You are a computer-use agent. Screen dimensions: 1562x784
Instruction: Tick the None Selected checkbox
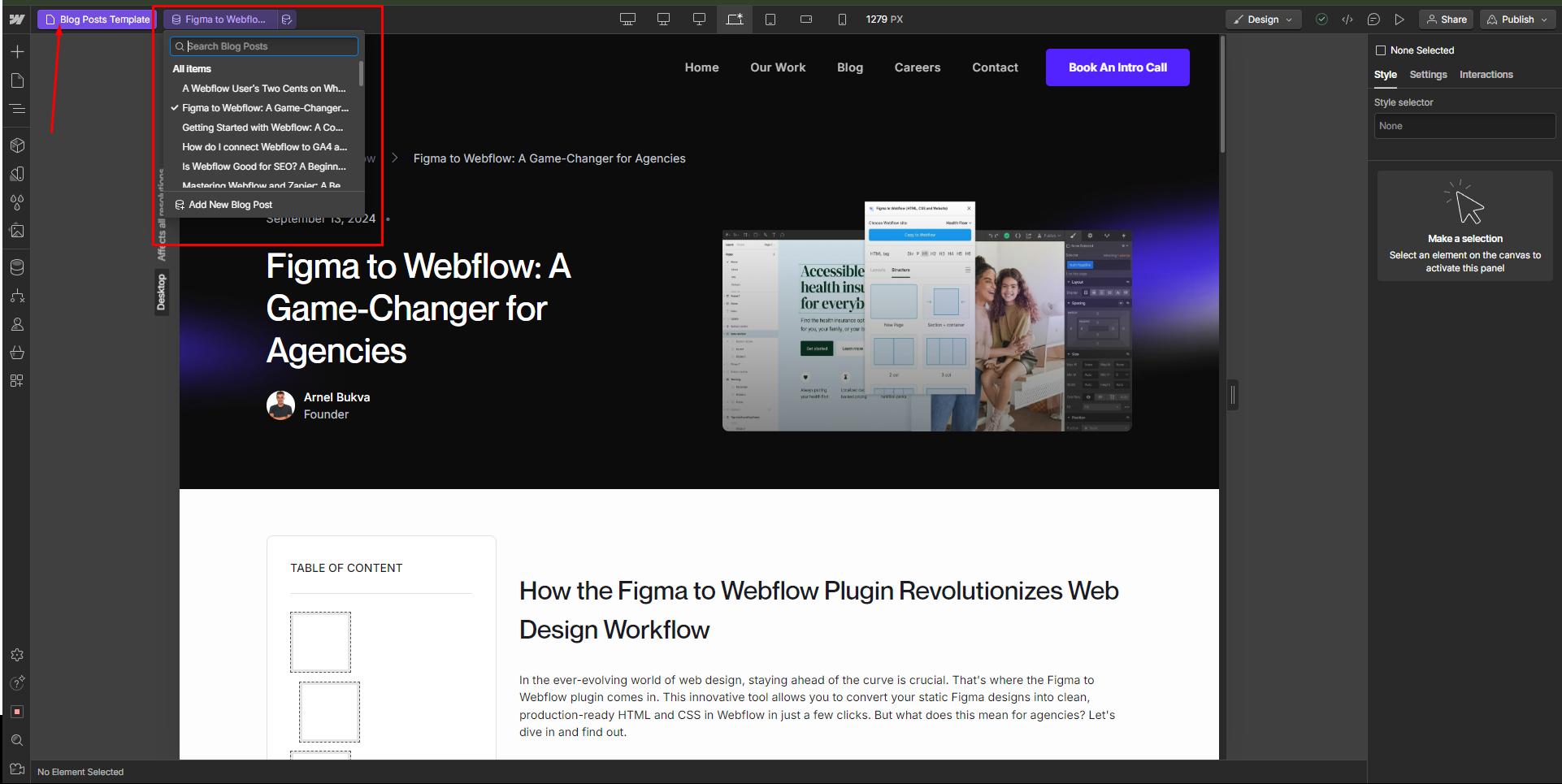(1380, 50)
